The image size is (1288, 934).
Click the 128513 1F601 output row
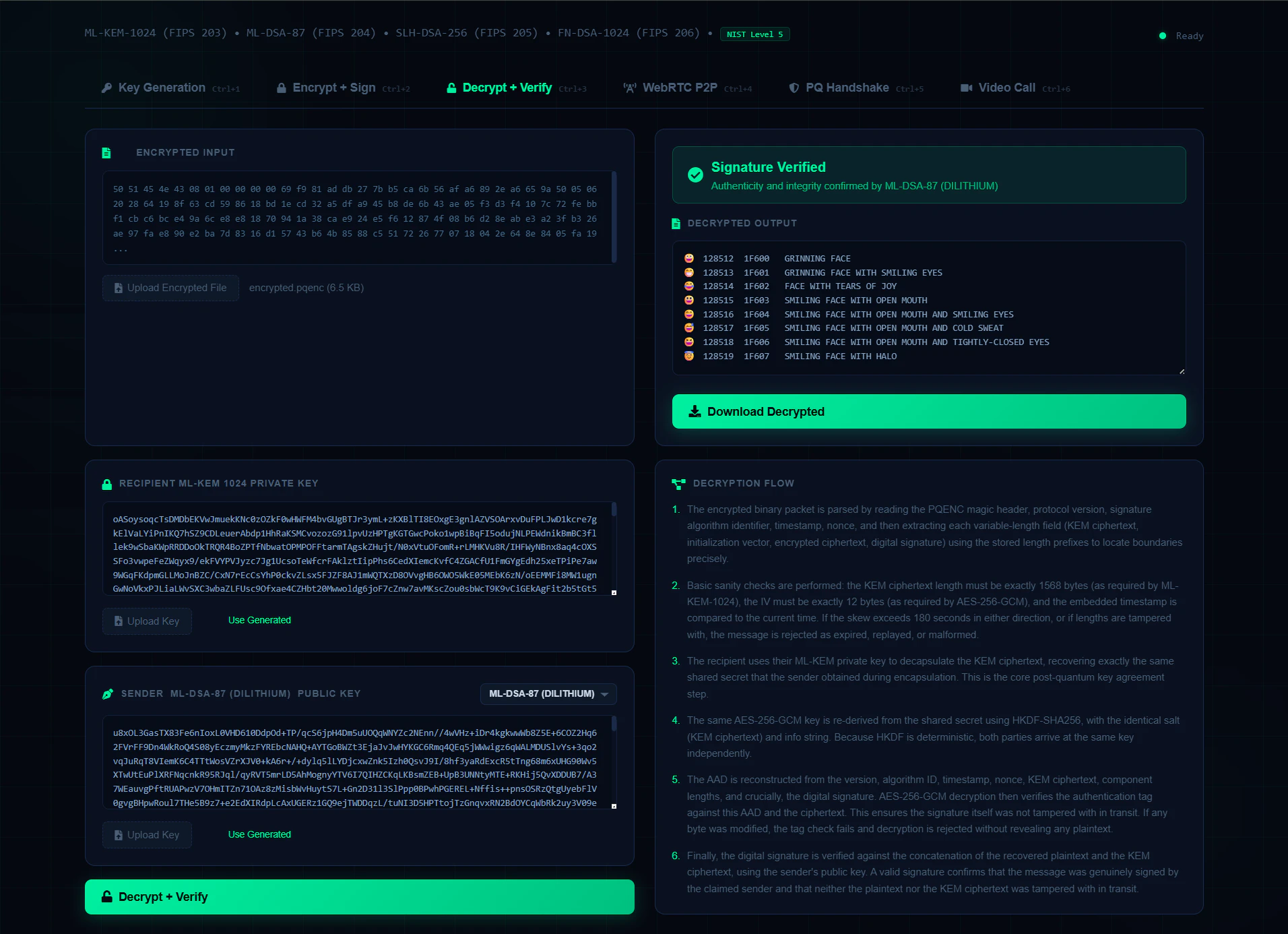tap(813, 272)
